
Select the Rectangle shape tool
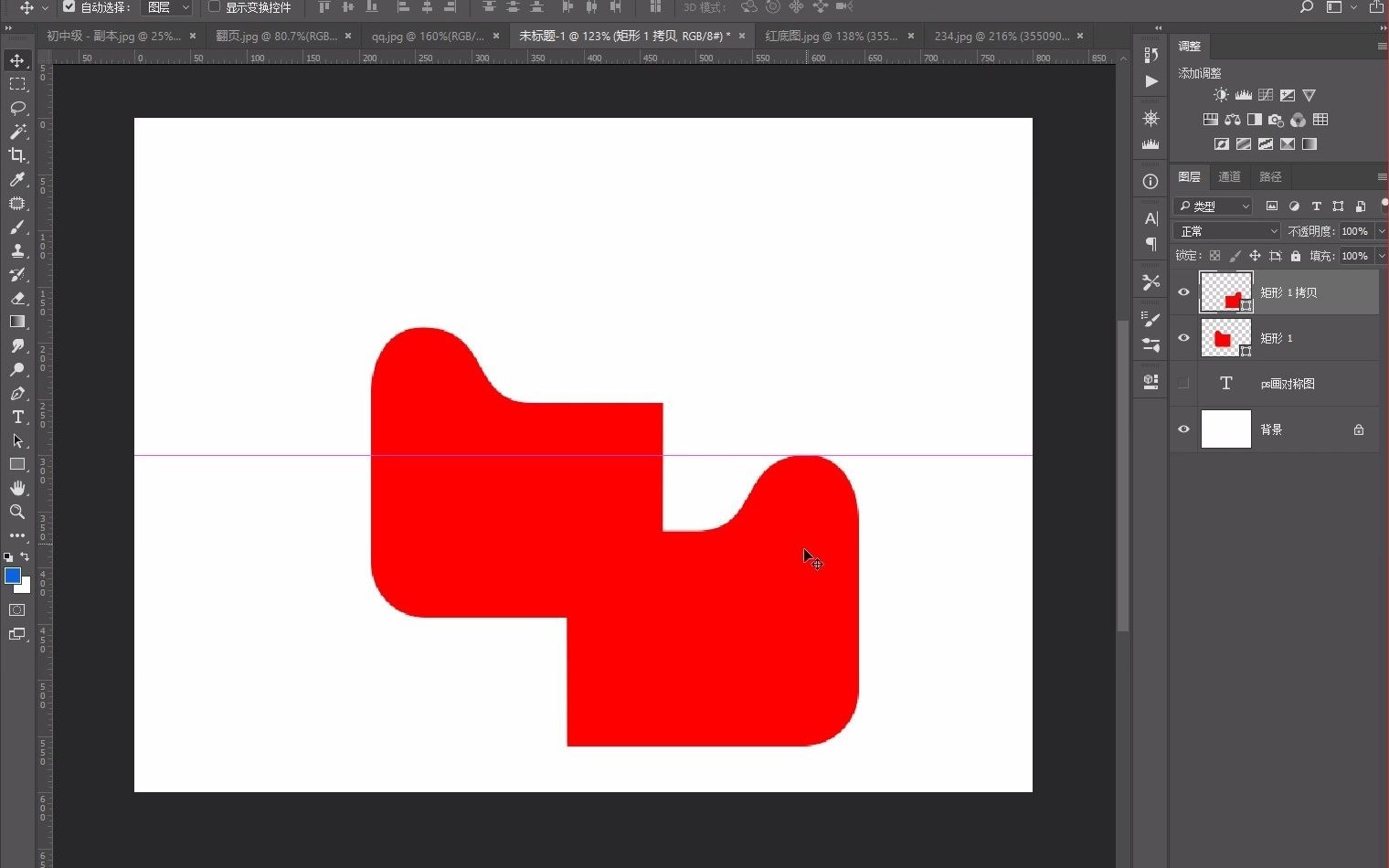coord(17,464)
